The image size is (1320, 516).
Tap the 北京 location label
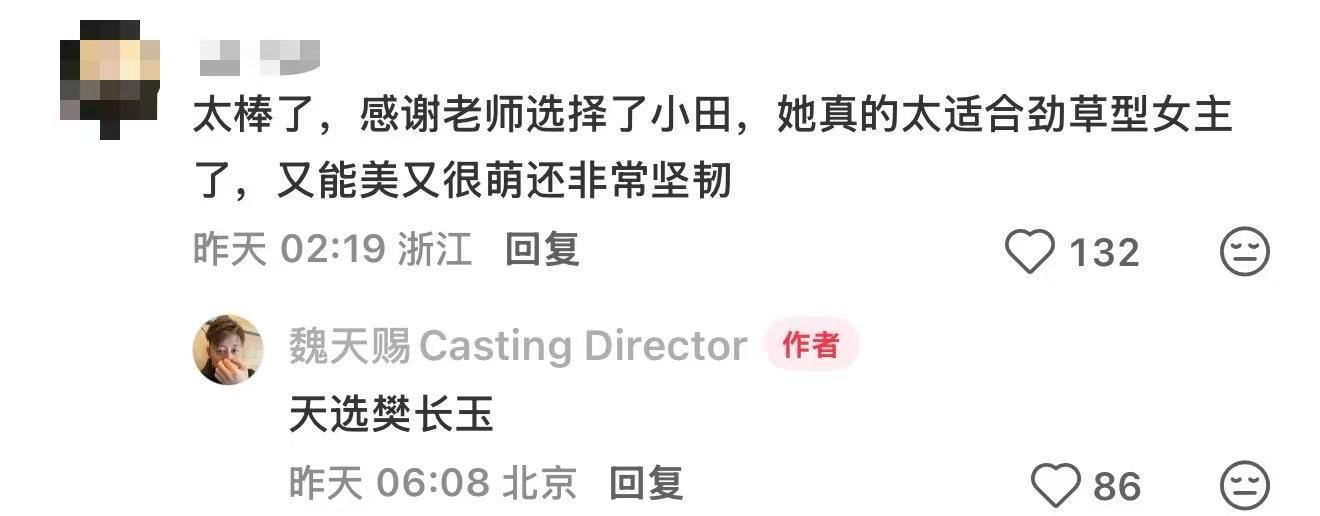[539, 484]
